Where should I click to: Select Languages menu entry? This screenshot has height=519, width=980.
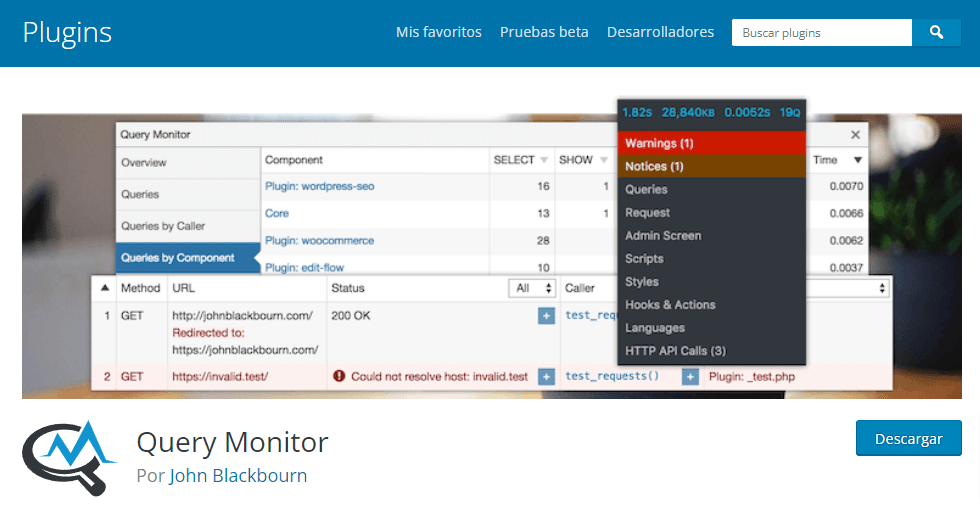coord(655,328)
